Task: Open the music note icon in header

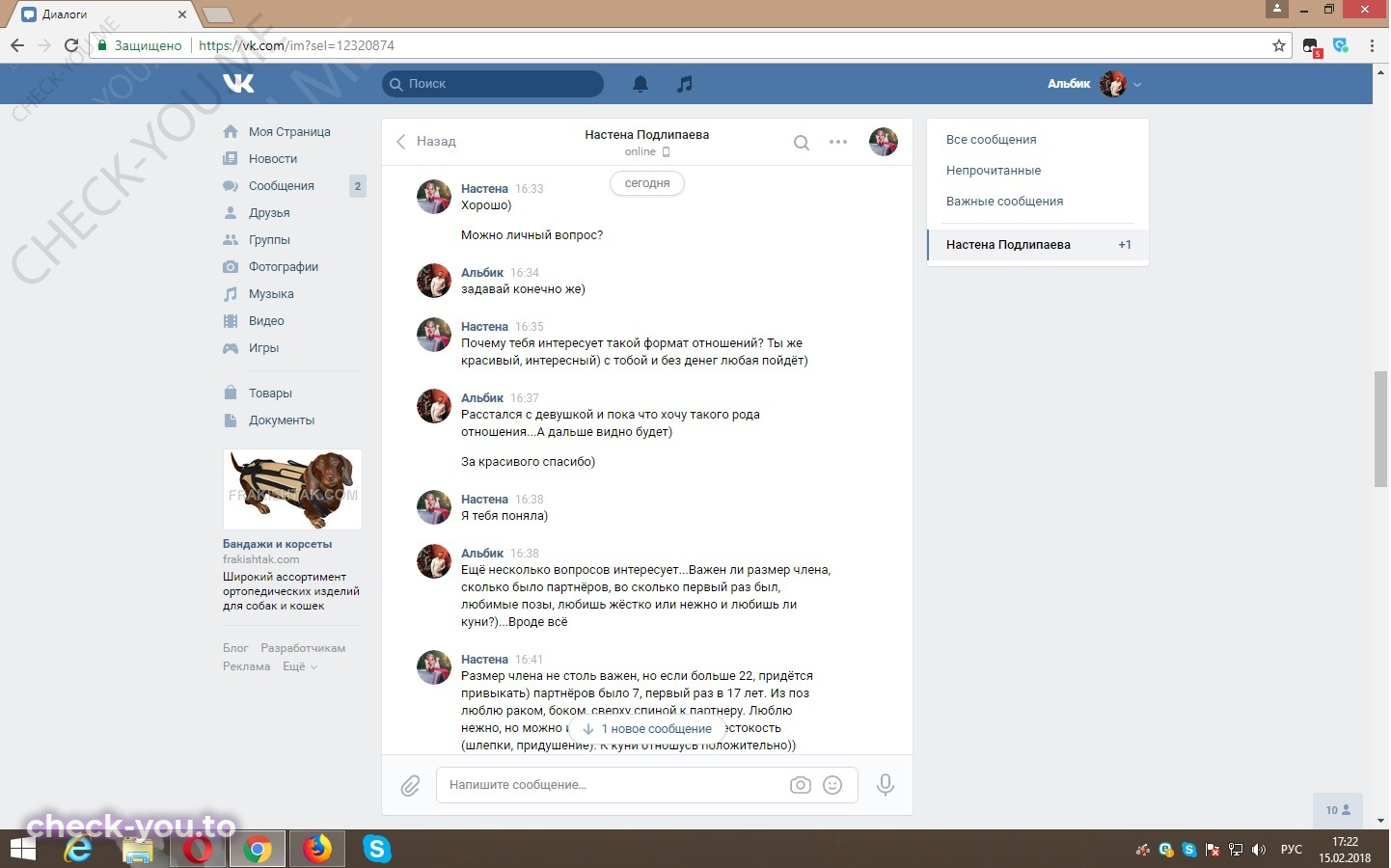Action: point(685,84)
